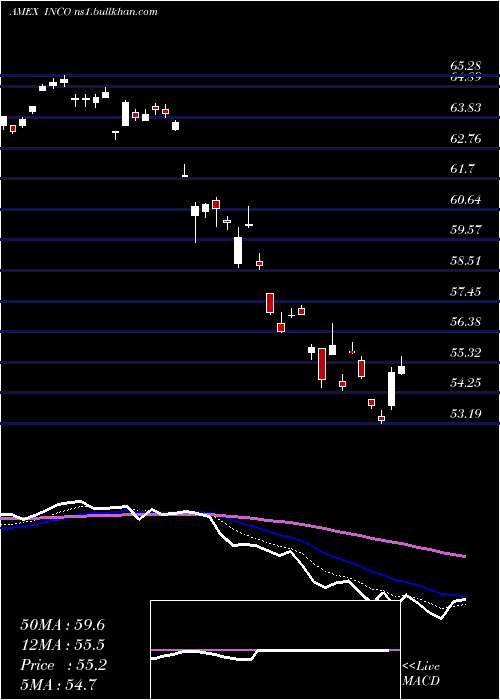The width and height of the screenshot is (500, 700).
Task: Click the 57.45 price axis label
Action: pos(466,292)
